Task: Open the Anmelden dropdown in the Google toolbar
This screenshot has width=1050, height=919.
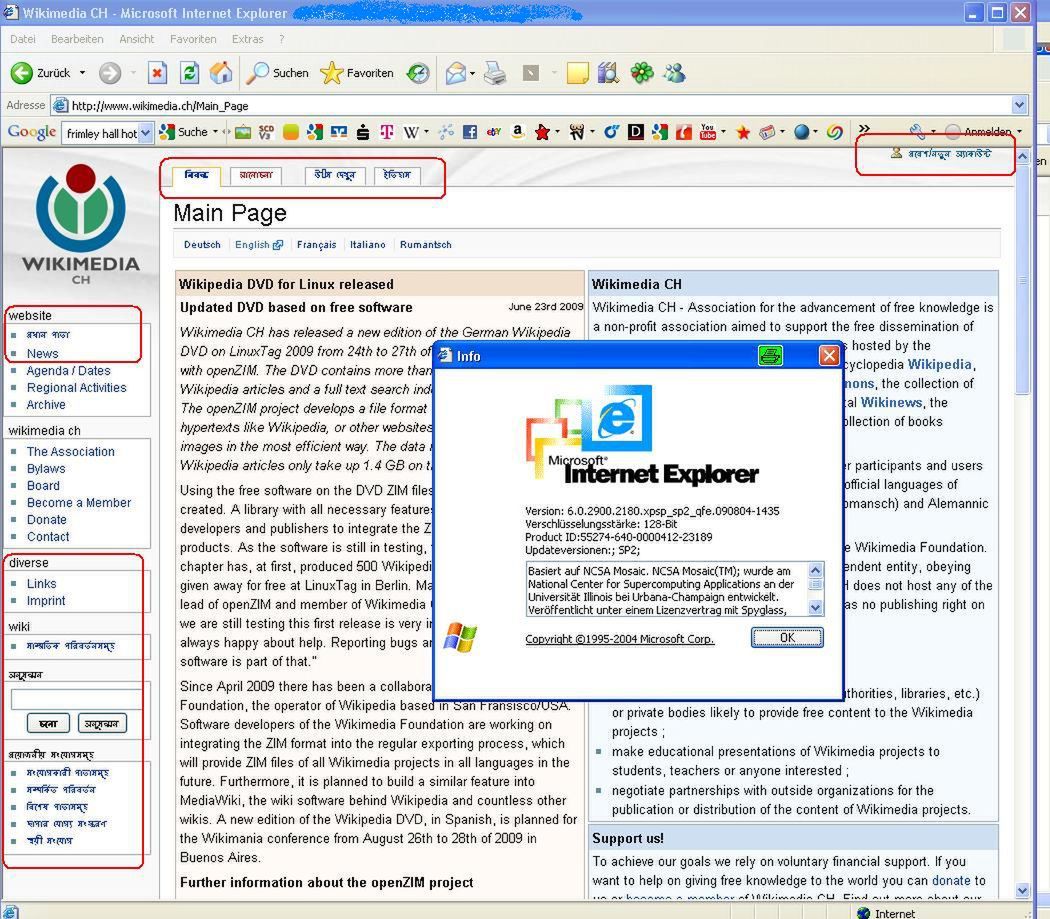Action: click(x=1019, y=132)
